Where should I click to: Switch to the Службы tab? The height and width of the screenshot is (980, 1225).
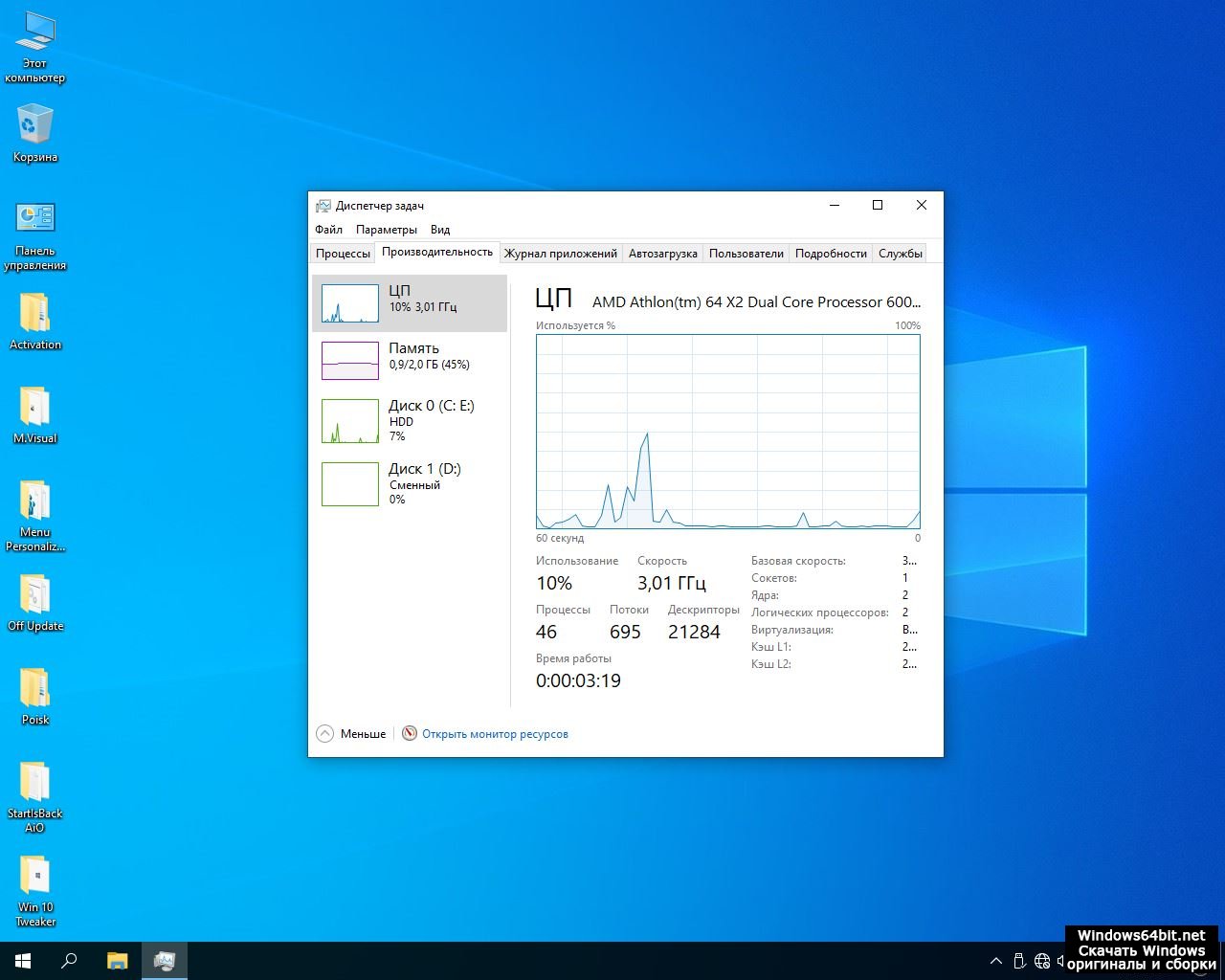coord(900,254)
